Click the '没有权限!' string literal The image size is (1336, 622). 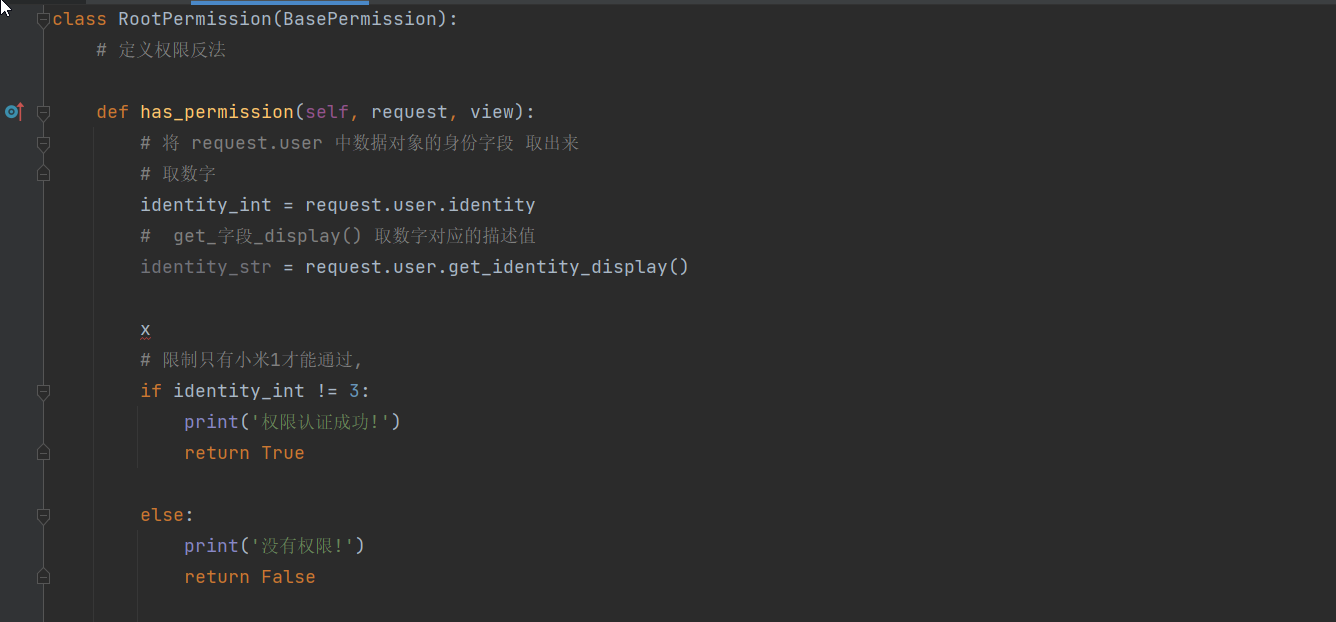tap(304, 546)
